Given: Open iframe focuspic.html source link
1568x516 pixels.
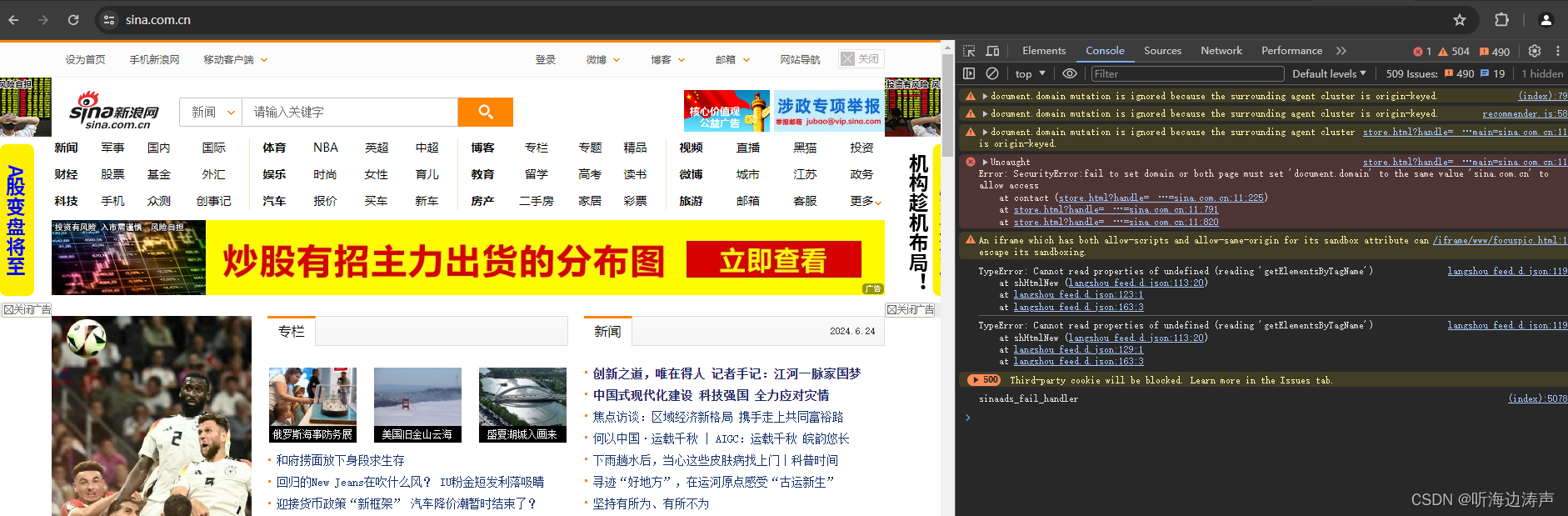Looking at the screenshot, I should tap(1499, 241).
